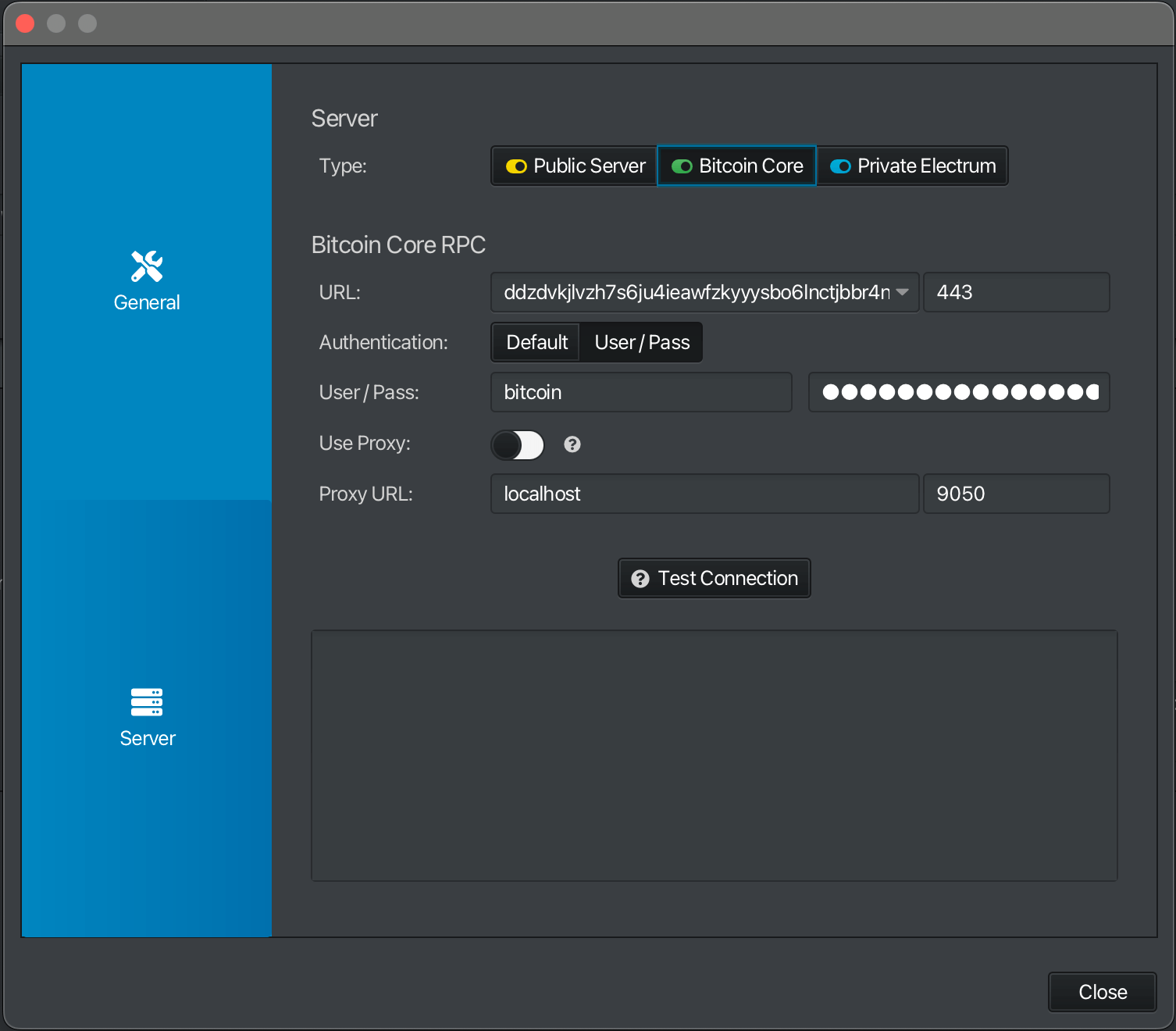Click the Server stack icon in sidebar

tap(147, 702)
